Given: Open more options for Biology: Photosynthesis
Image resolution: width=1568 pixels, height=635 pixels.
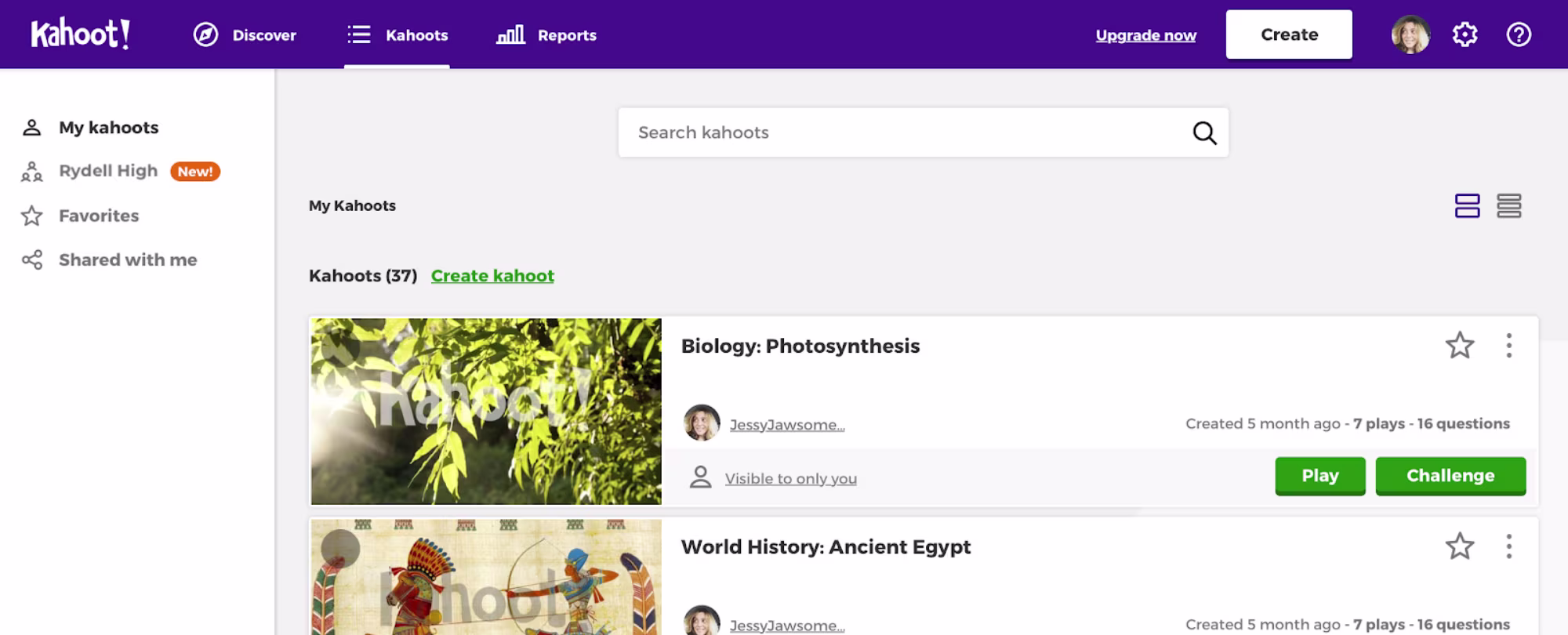Looking at the screenshot, I should click(1508, 345).
